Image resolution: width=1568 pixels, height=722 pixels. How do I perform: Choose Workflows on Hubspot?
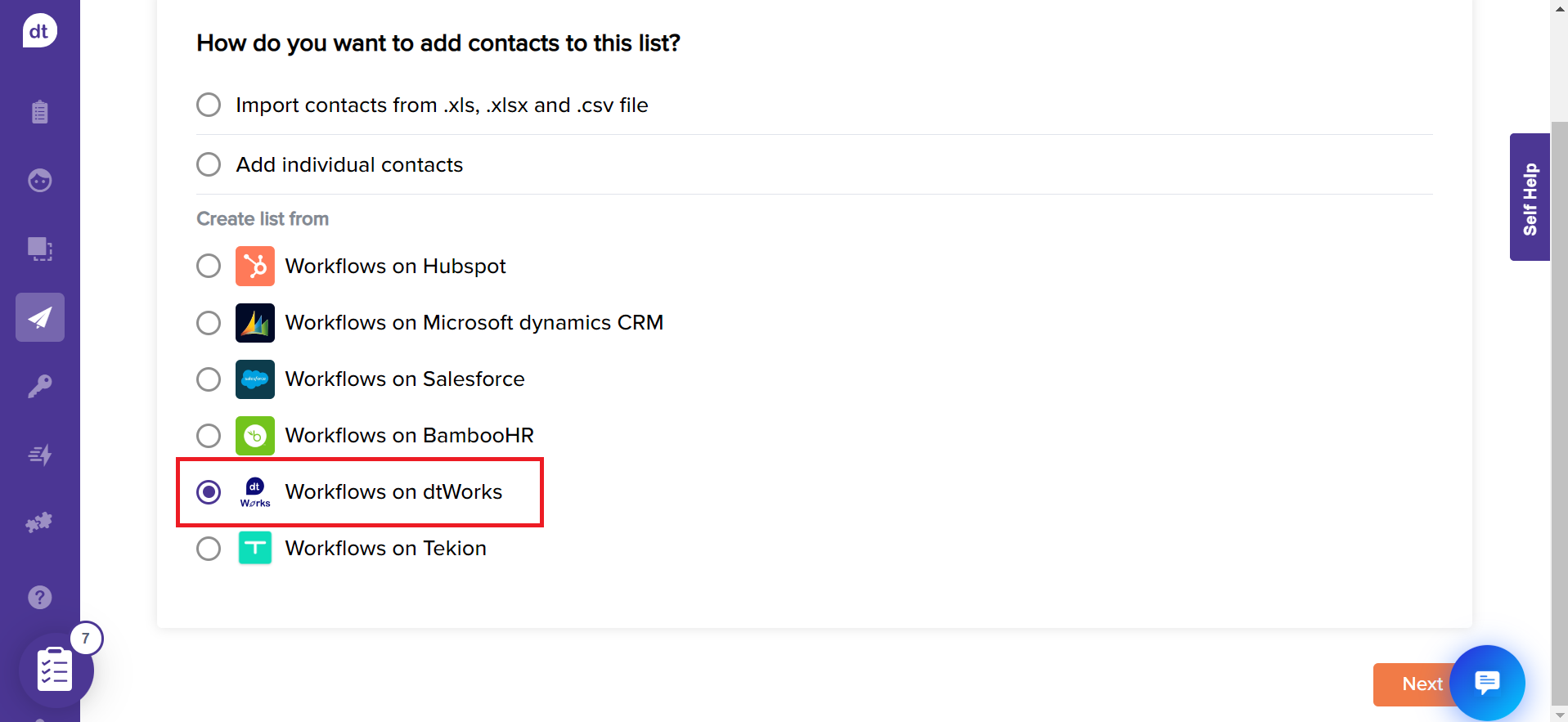(208, 266)
